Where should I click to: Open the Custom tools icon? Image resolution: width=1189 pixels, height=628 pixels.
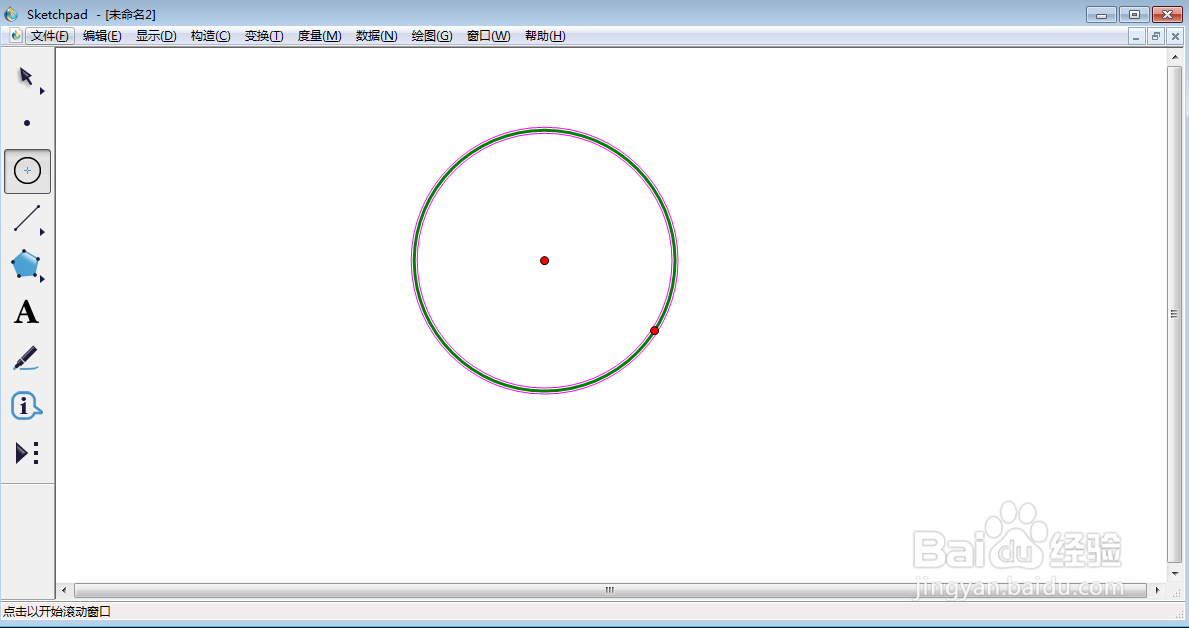[x=27, y=453]
